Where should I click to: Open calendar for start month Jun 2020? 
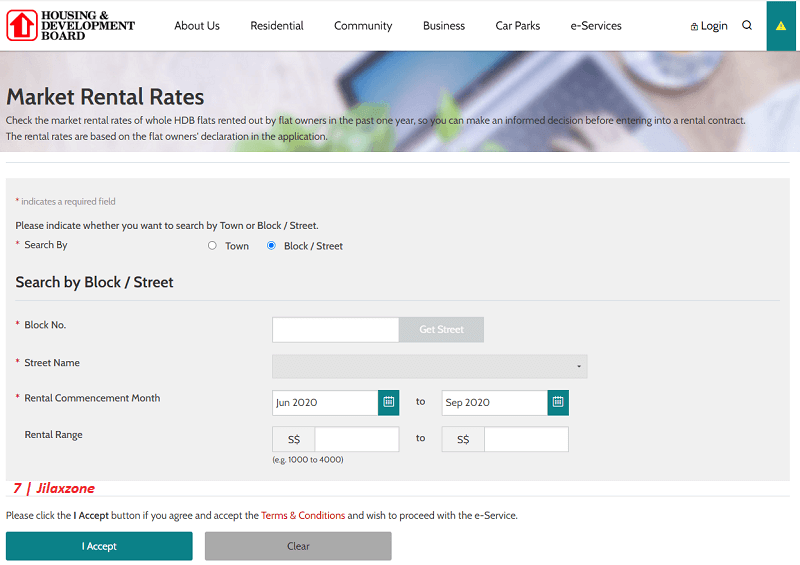point(389,402)
